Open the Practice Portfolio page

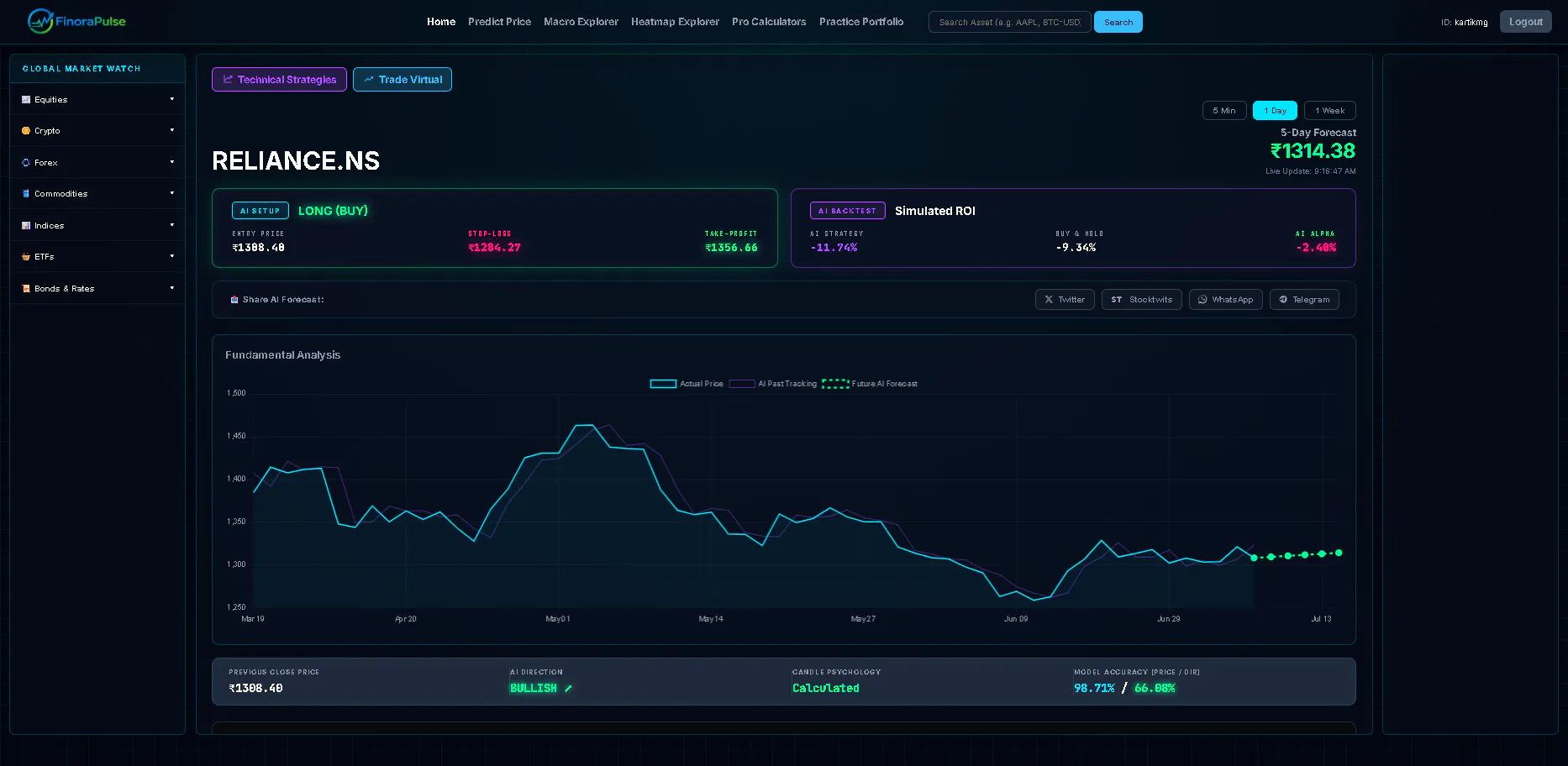click(861, 22)
